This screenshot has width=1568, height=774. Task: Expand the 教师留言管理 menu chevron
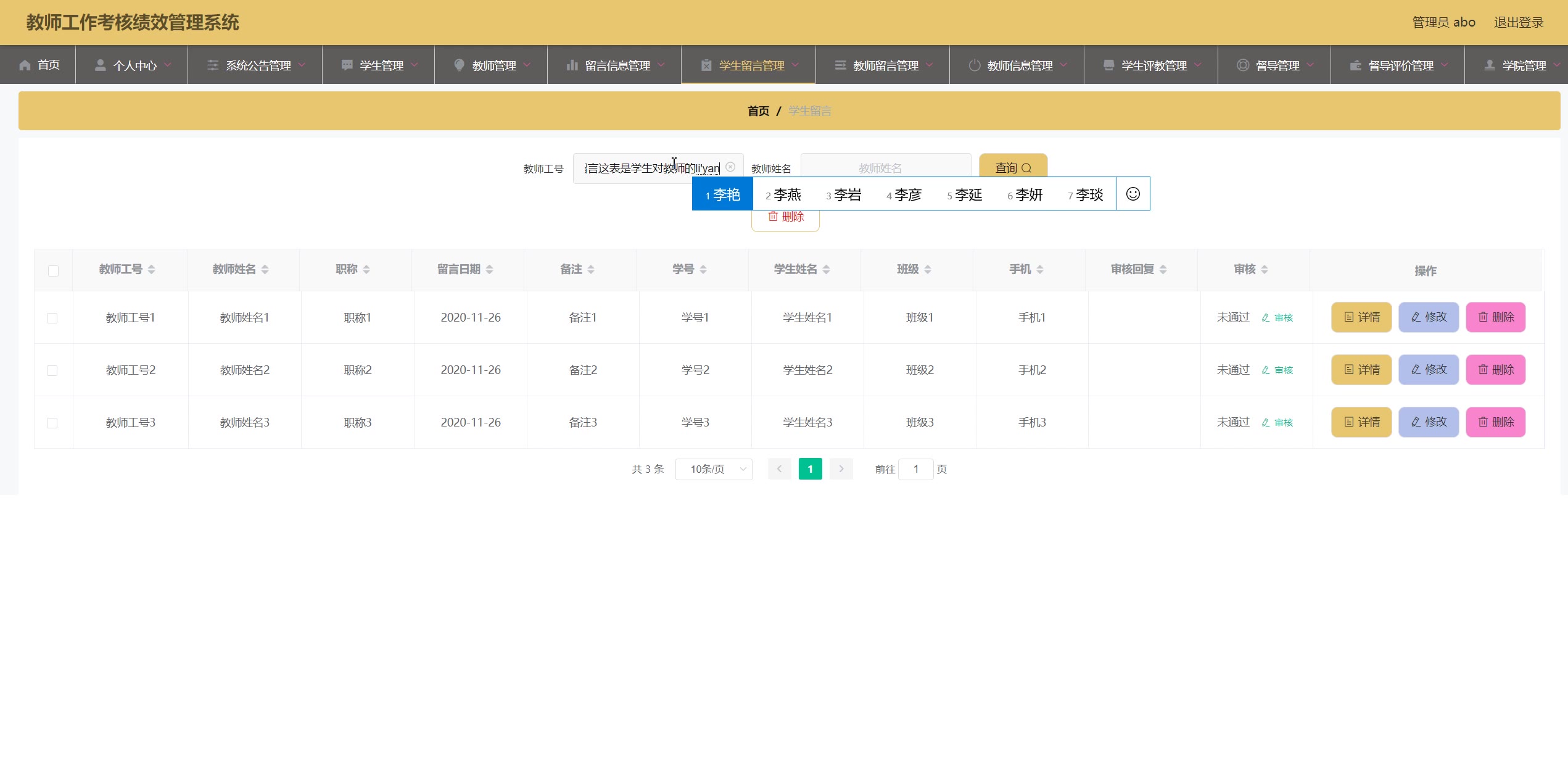(930, 65)
